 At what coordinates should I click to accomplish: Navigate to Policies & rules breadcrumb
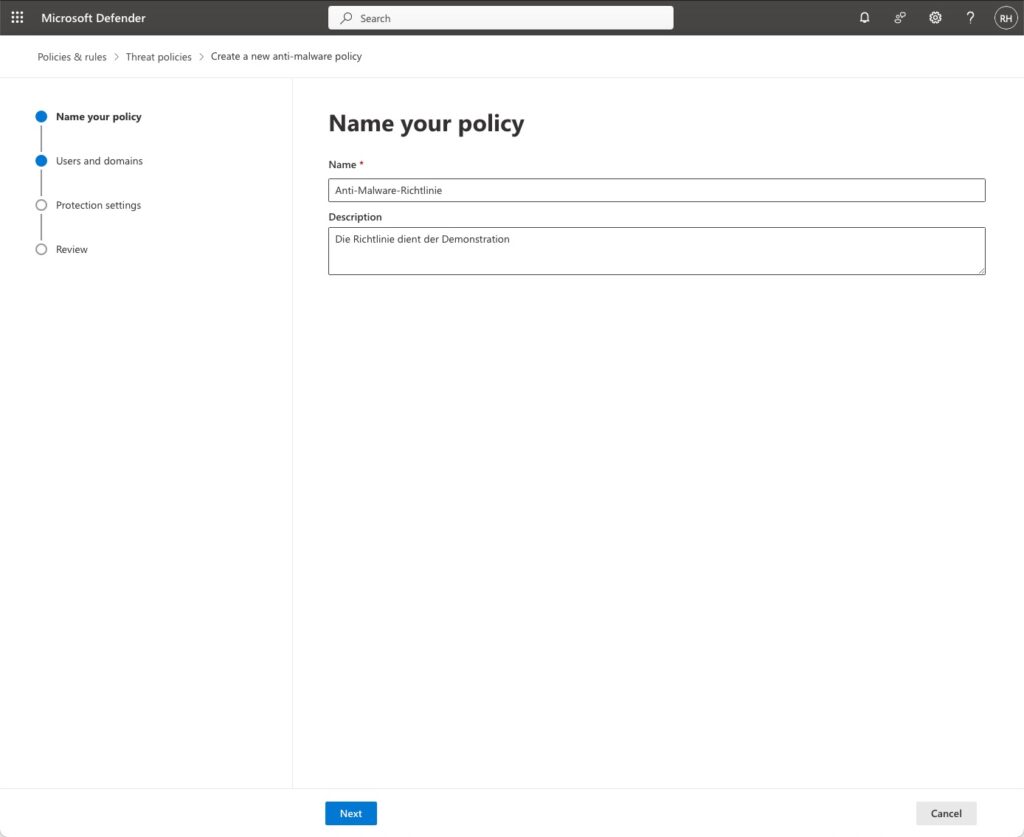(x=72, y=57)
